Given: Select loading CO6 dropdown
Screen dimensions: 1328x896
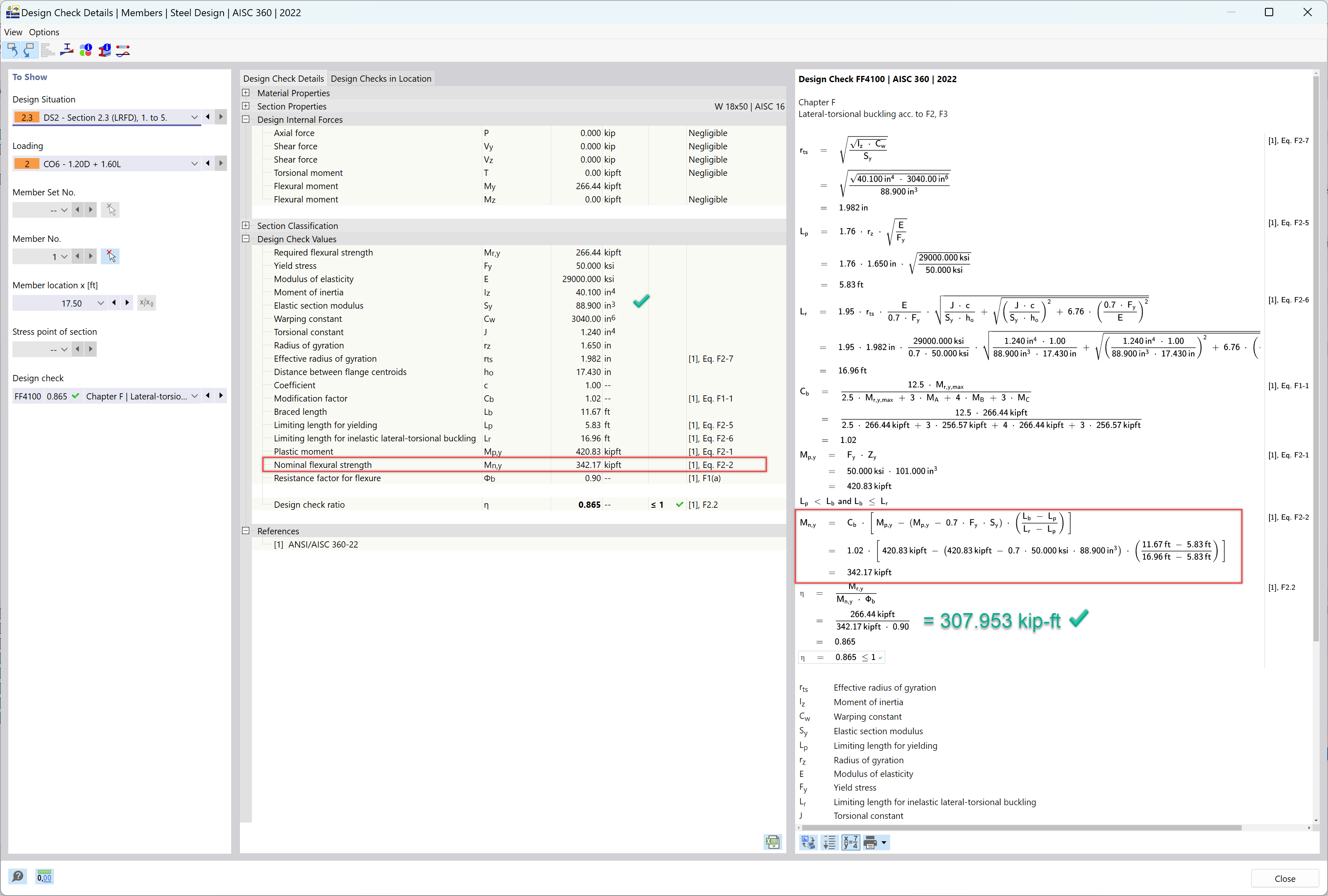Looking at the screenshot, I should [x=192, y=163].
